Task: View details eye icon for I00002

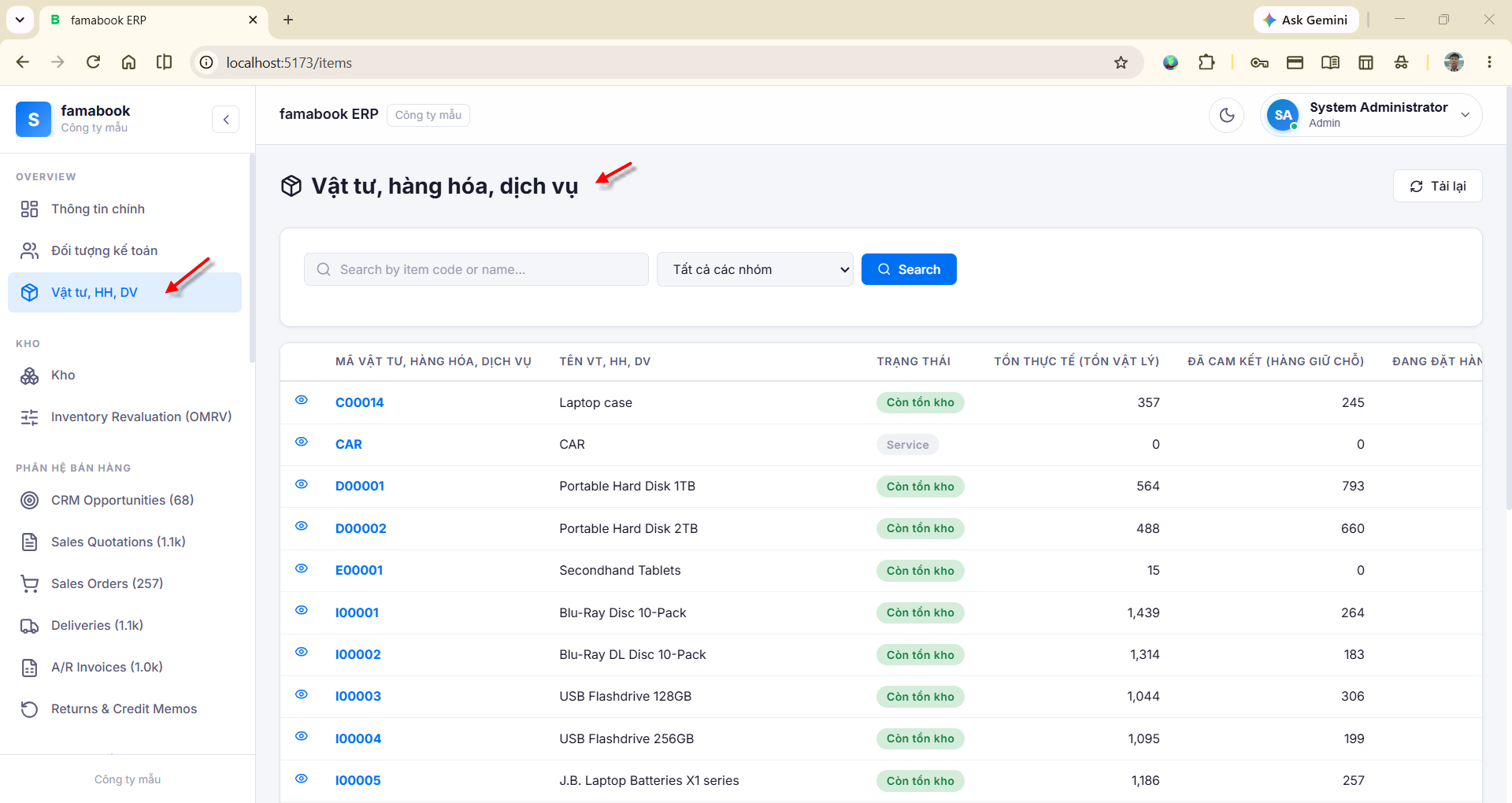Action: [301, 652]
